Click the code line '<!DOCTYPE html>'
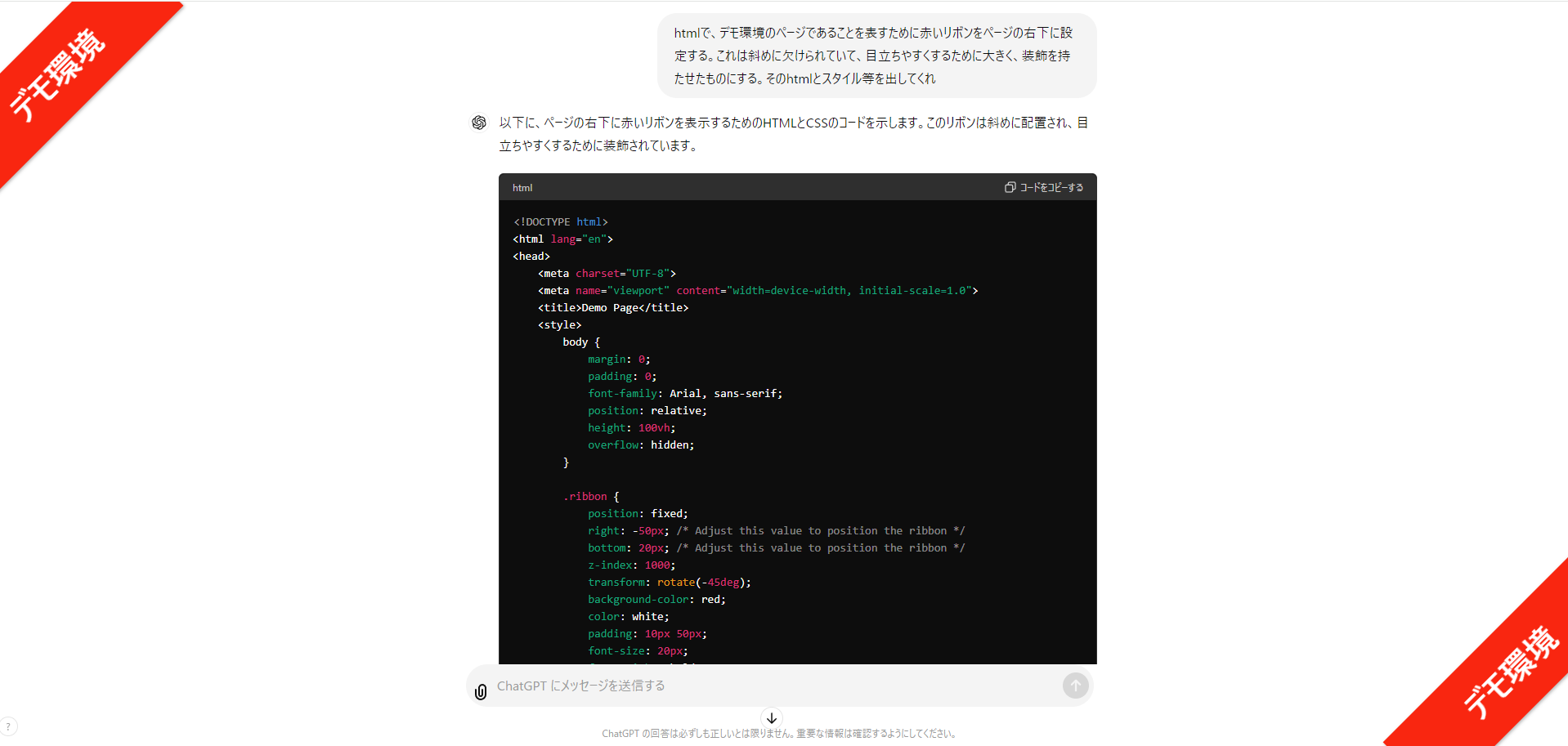 click(561, 222)
